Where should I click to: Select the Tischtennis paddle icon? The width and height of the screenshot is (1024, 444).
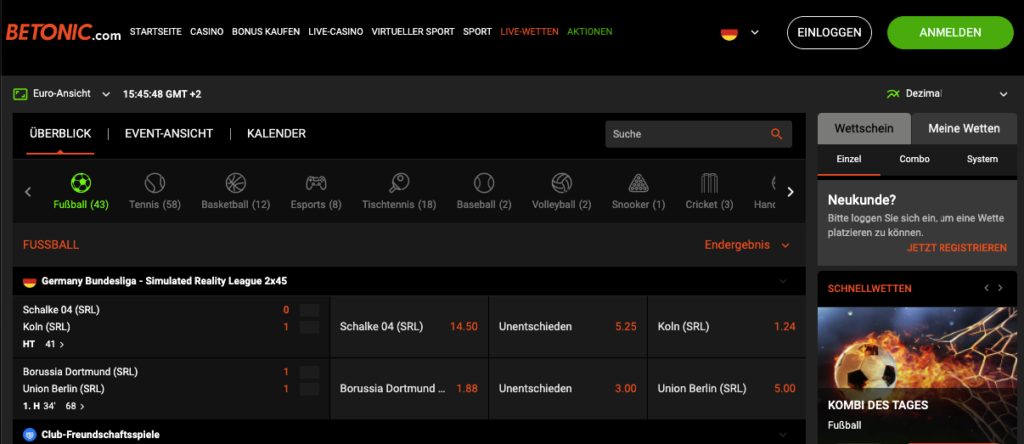pyautogui.click(x=398, y=183)
